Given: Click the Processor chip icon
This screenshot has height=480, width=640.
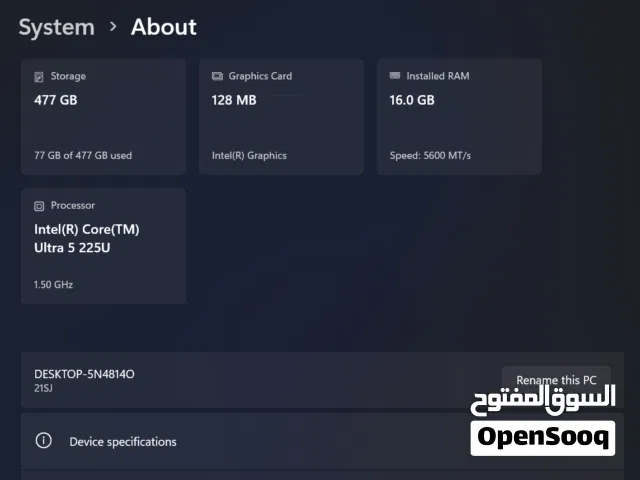Looking at the screenshot, I should [39, 206].
